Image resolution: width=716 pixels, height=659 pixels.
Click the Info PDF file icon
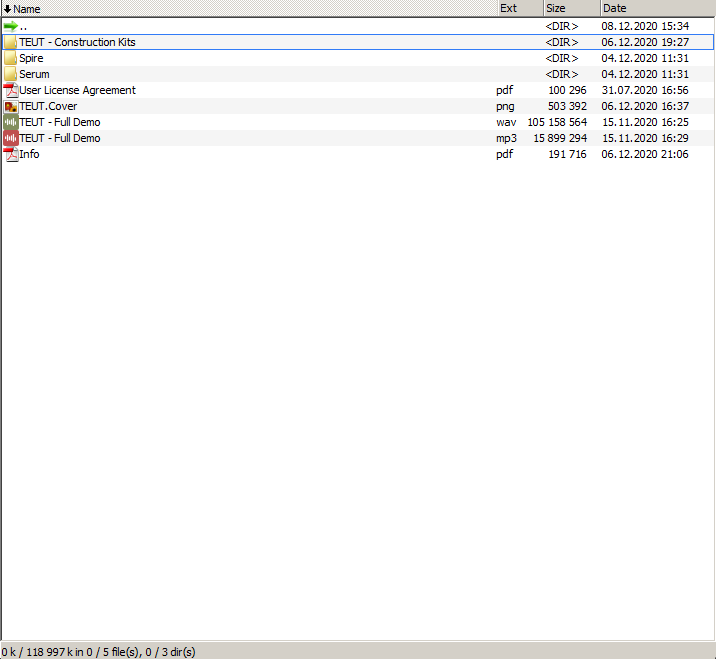(11, 154)
